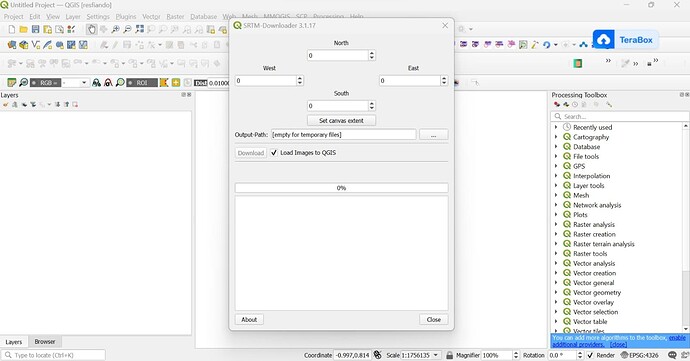The width and height of the screenshot is (690, 361).
Task: Expand the Interpolation toolbox group
Action: [x=556, y=176]
